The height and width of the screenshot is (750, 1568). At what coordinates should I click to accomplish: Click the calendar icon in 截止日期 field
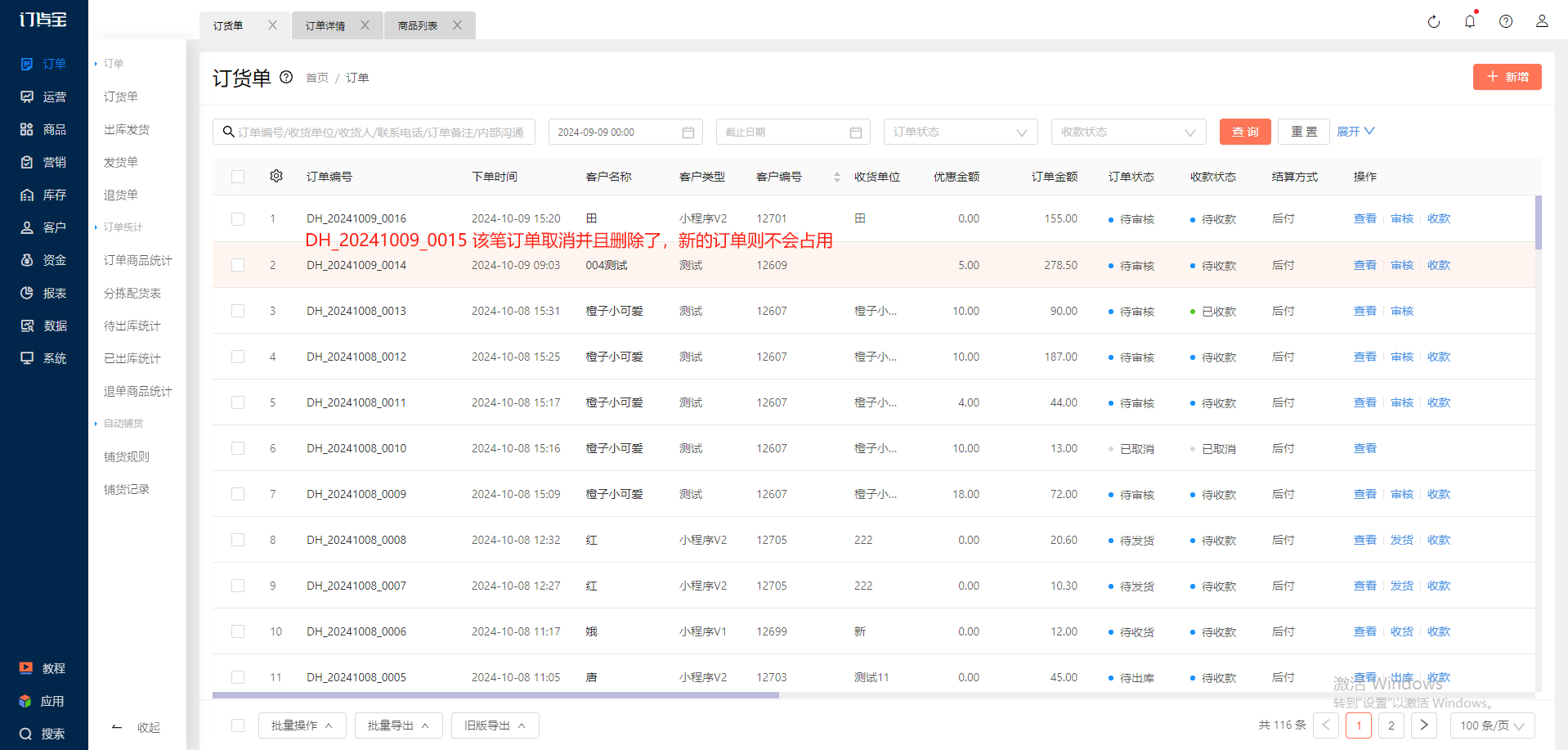pos(856,132)
